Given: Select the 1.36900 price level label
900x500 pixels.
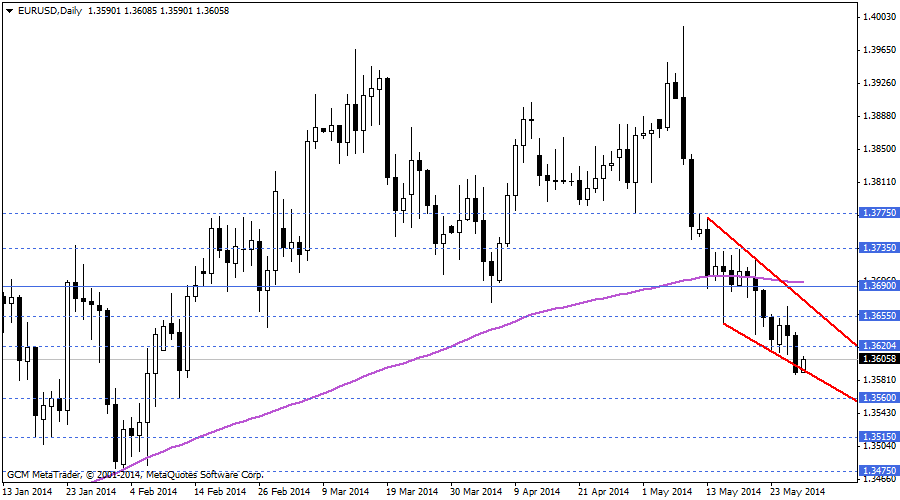Looking at the screenshot, I should click(x=879, y=285).
